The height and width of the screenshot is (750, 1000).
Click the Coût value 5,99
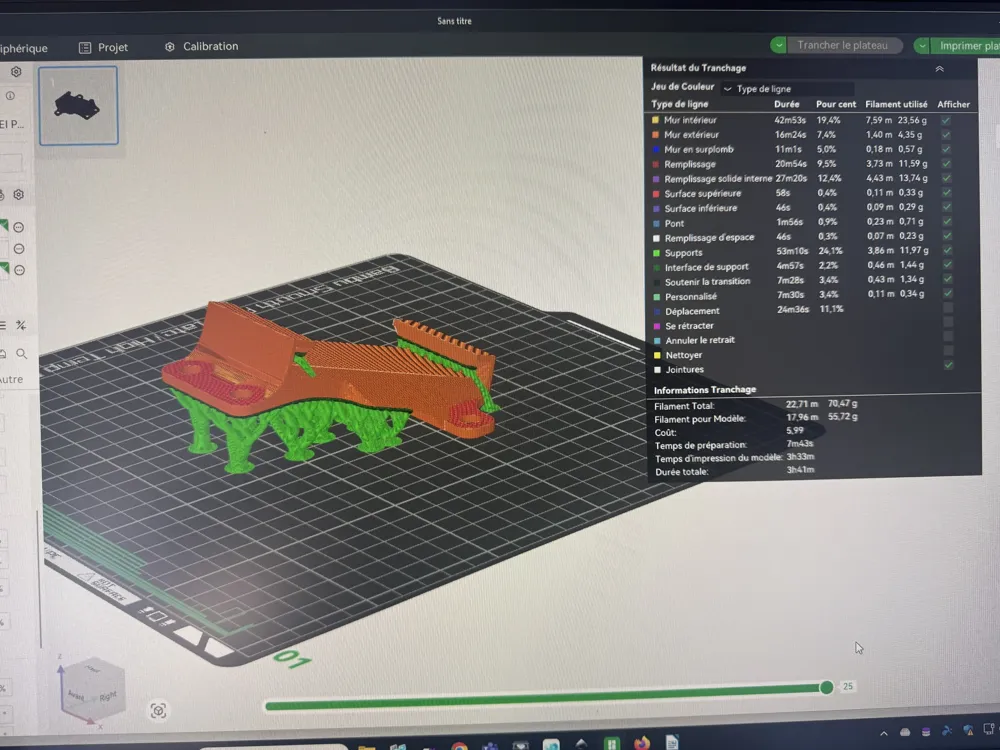(795, 430)
